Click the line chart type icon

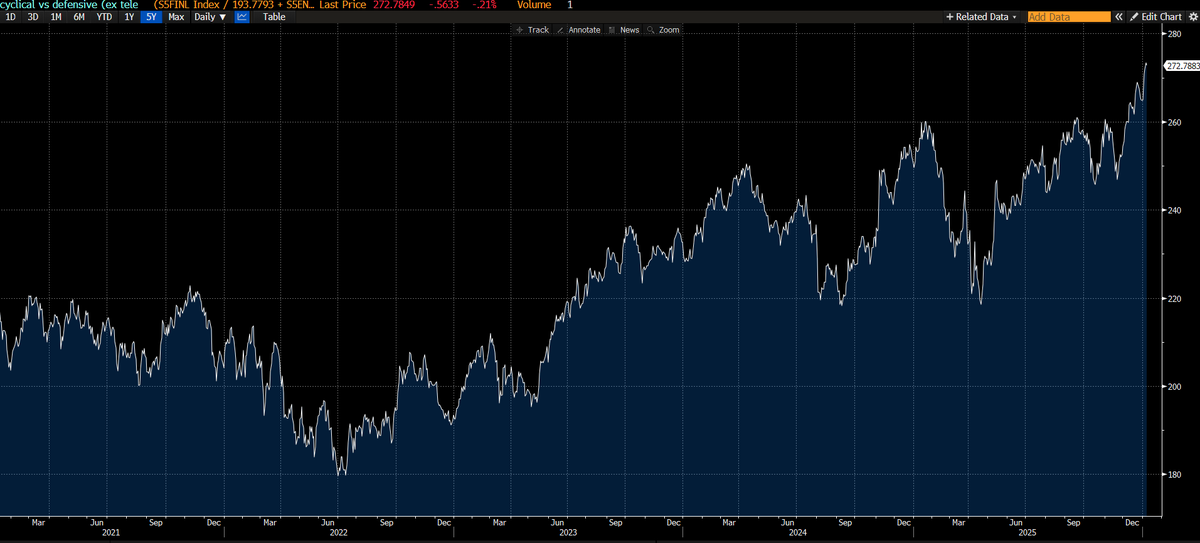point(242,17)
